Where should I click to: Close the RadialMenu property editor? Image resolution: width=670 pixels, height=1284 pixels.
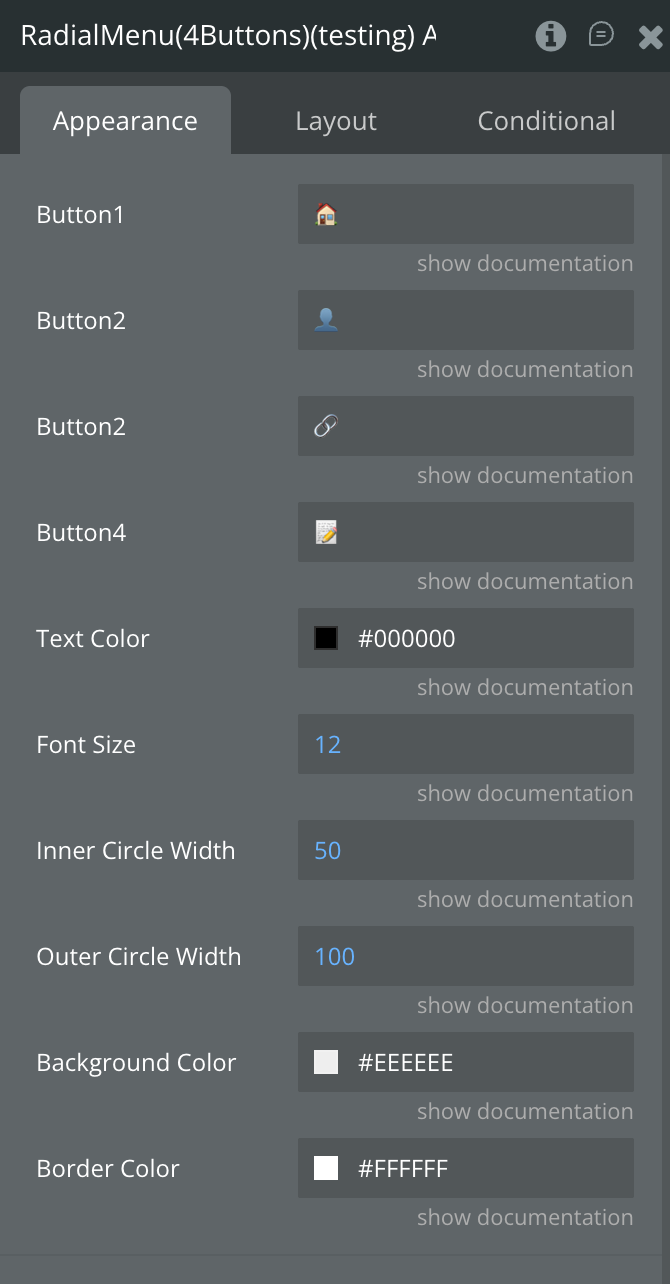[x=650, y=38]
